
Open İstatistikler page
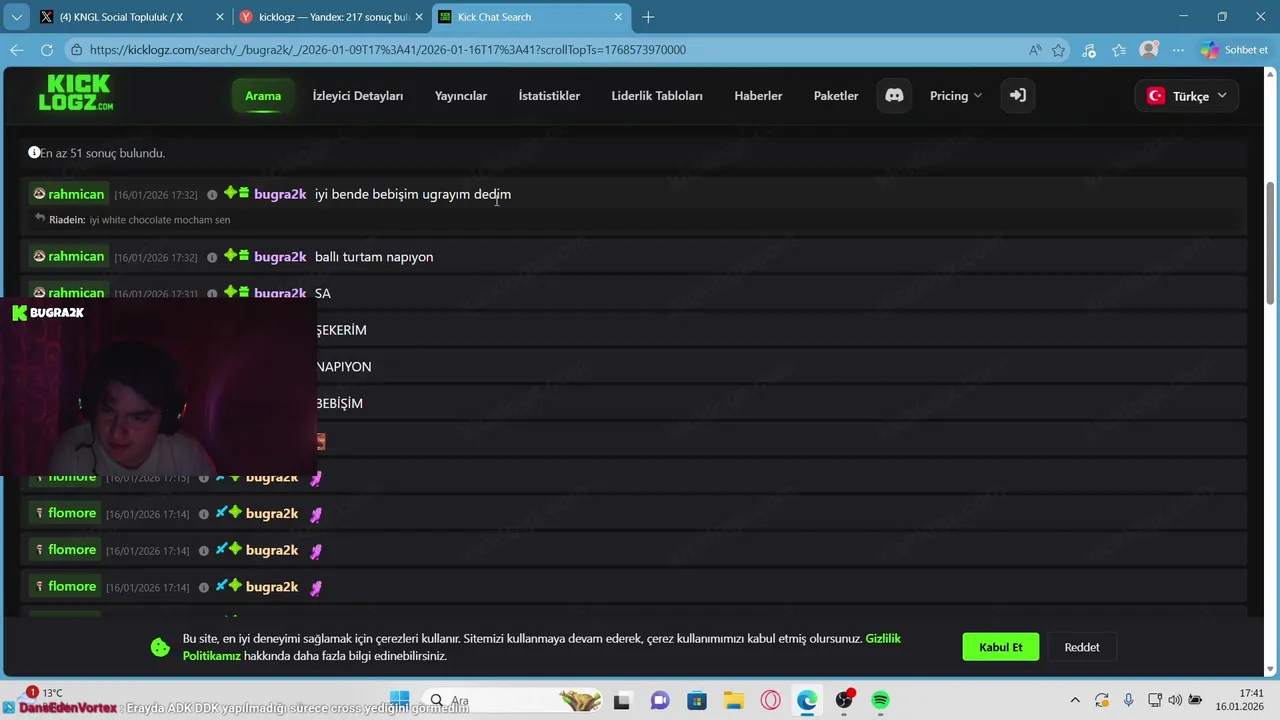(549, 96)
